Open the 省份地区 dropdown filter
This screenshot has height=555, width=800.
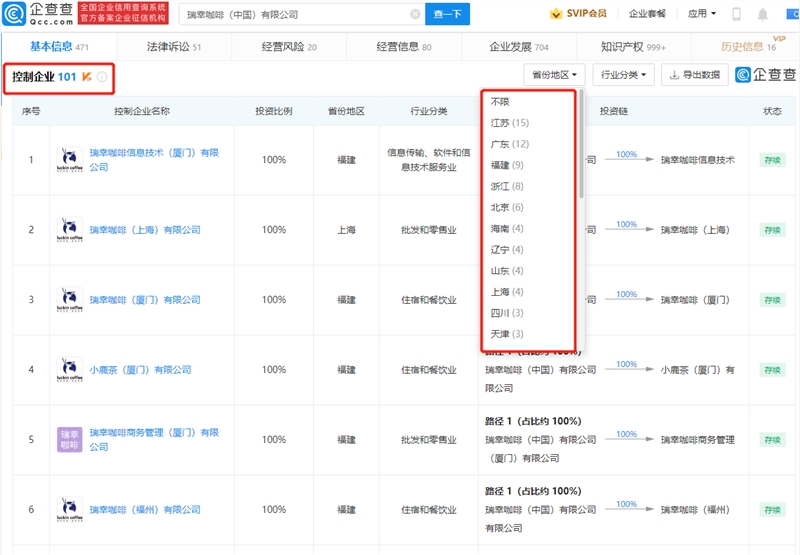554,75
